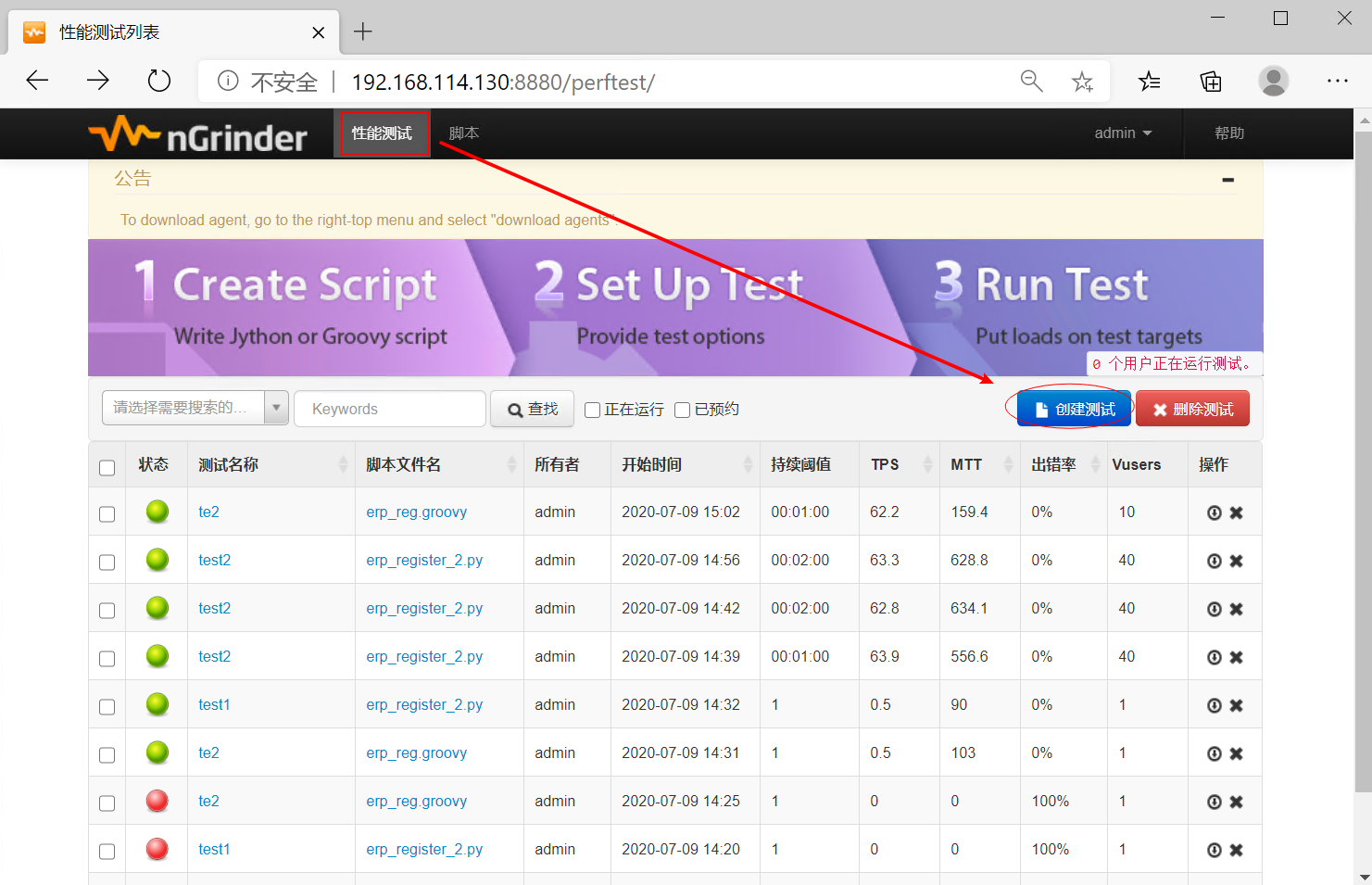Enable the 正在运行 filter checkbox
The height and width of the screenshot is (885, 1372).
tap(593, 410)
